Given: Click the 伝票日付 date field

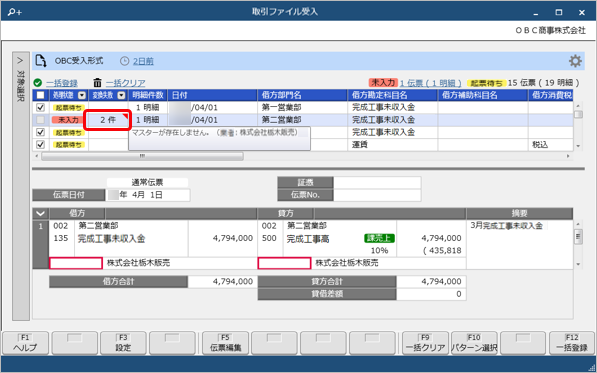Looking at the screenshot, I should 148,195.
